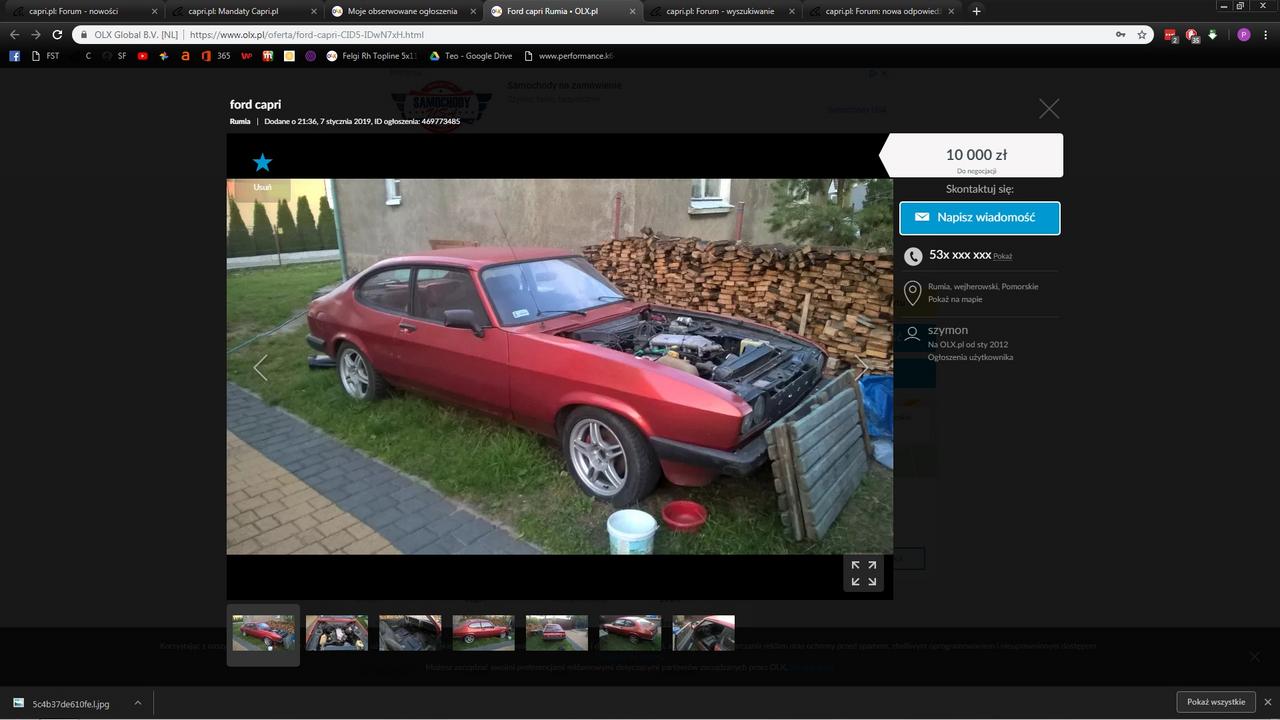The width and height of the screenshot is (1280, 720).
Task: Open YouTube bookmark icon
Action: coord(142,56)
